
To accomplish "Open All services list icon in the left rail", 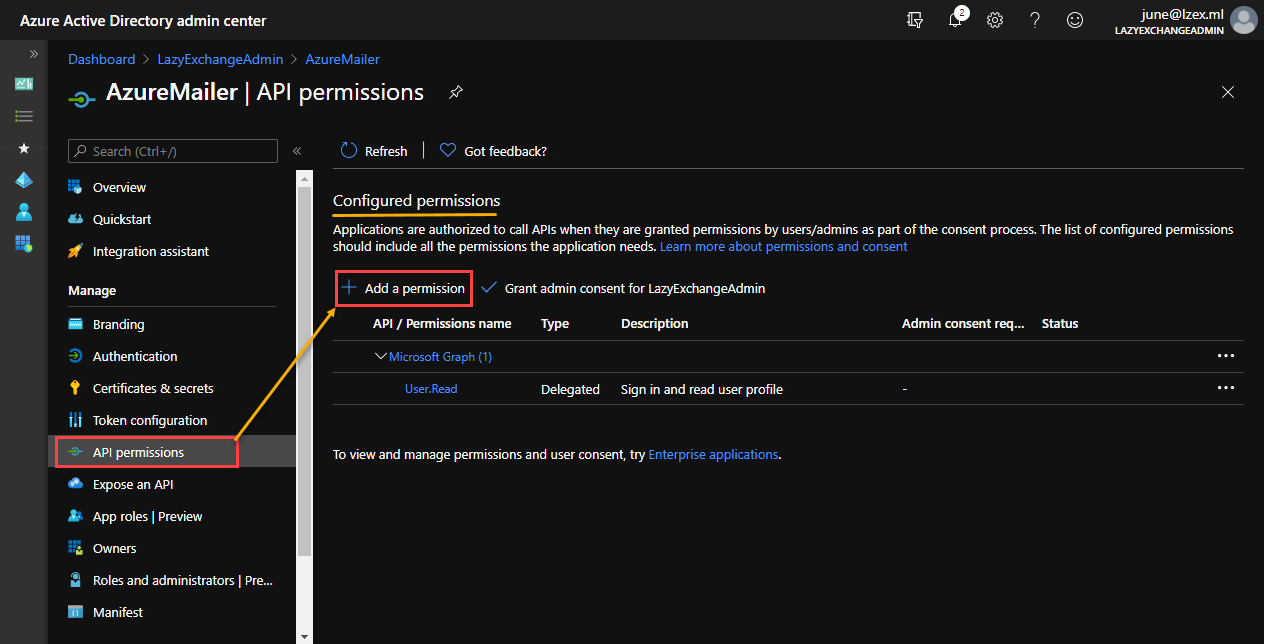I will click(x=24, y=116).
